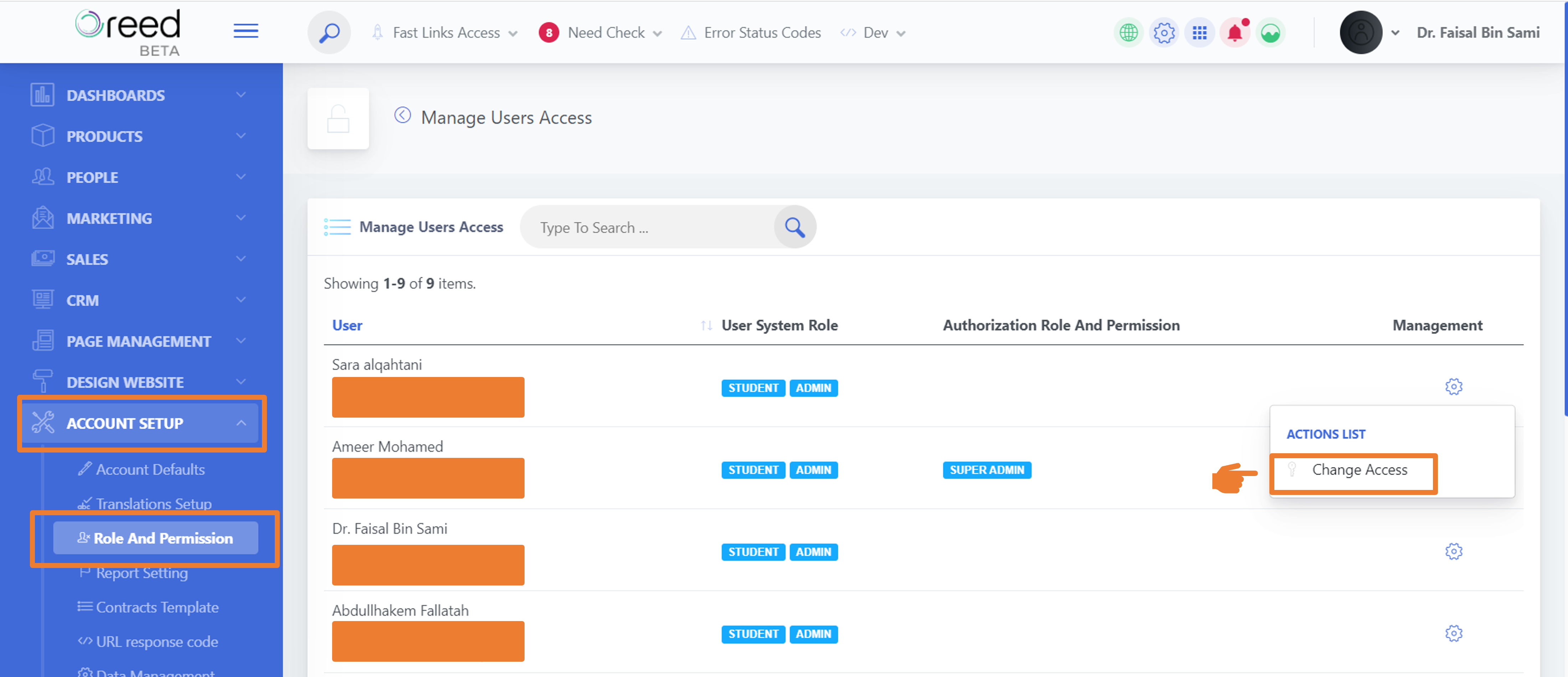Open the Dev dropdown
The image size is (1568, 677).
click(873, 33)
